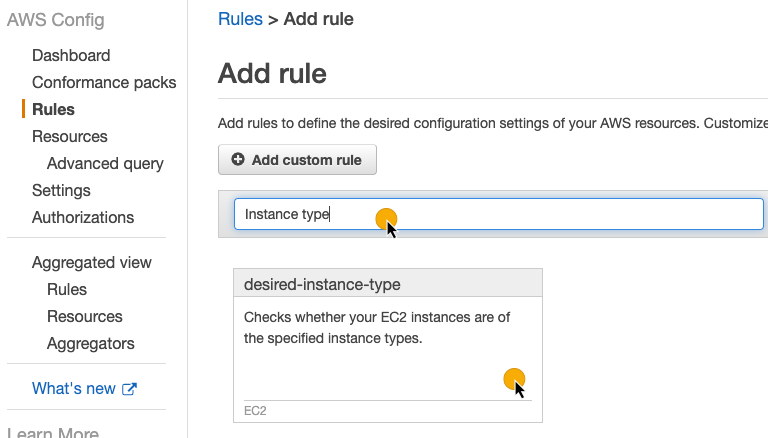Select Rules in the sidebar
The height and width of the screenshot is (438, 768).
coord(53,110)
